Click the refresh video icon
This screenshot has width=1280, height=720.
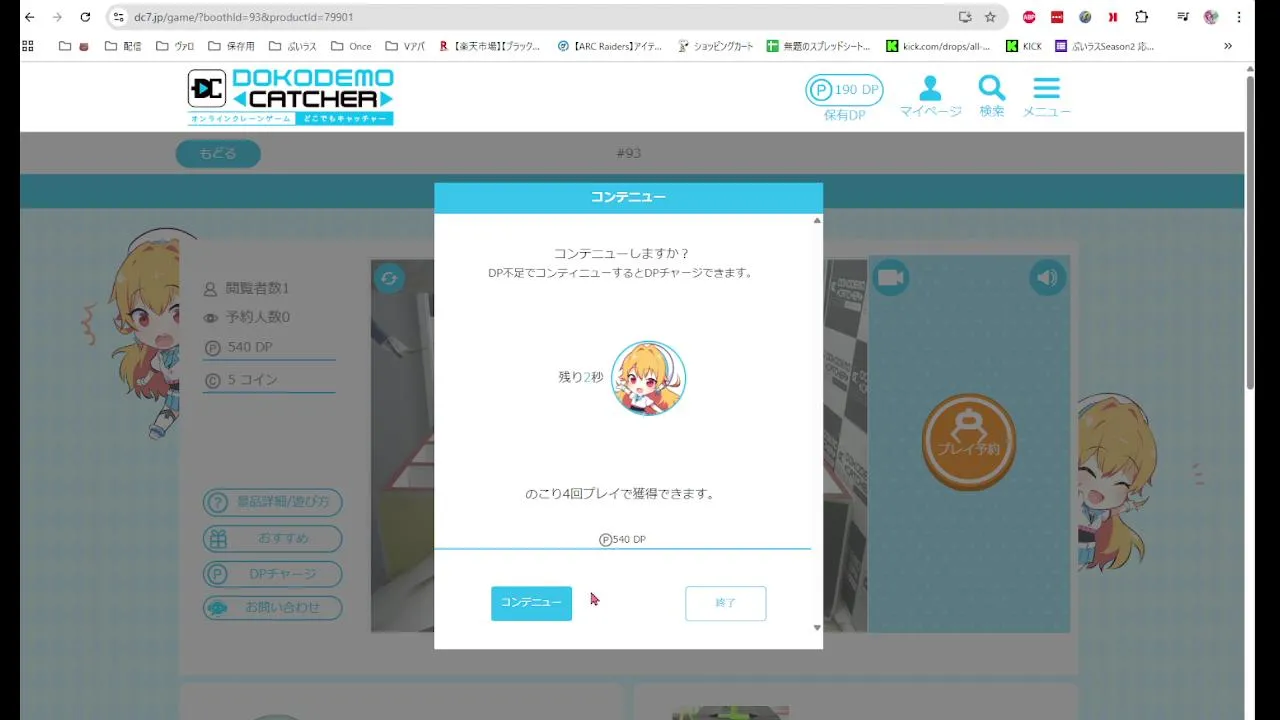389,278
